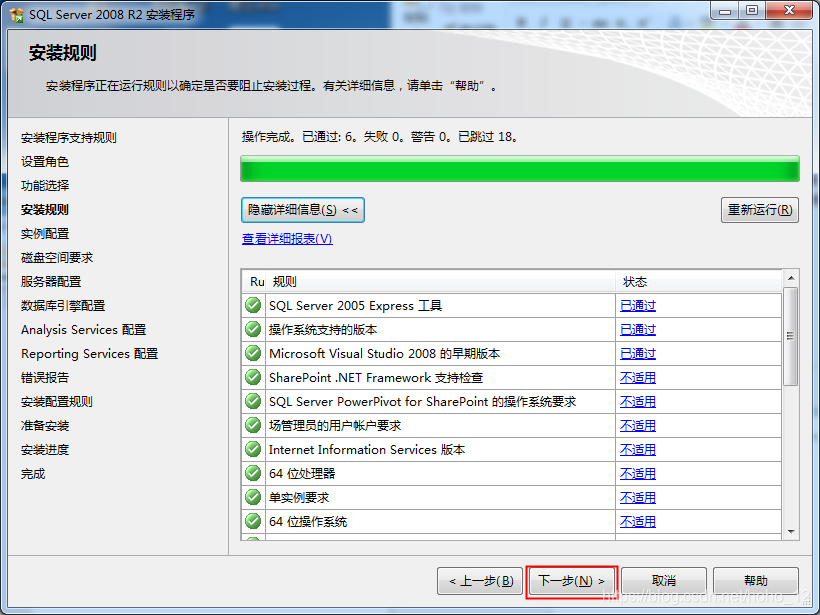Viewport: 820px width, 615px height.
Task: Click the checkmark icon beside 64 位操作系统
Action: 253,521
